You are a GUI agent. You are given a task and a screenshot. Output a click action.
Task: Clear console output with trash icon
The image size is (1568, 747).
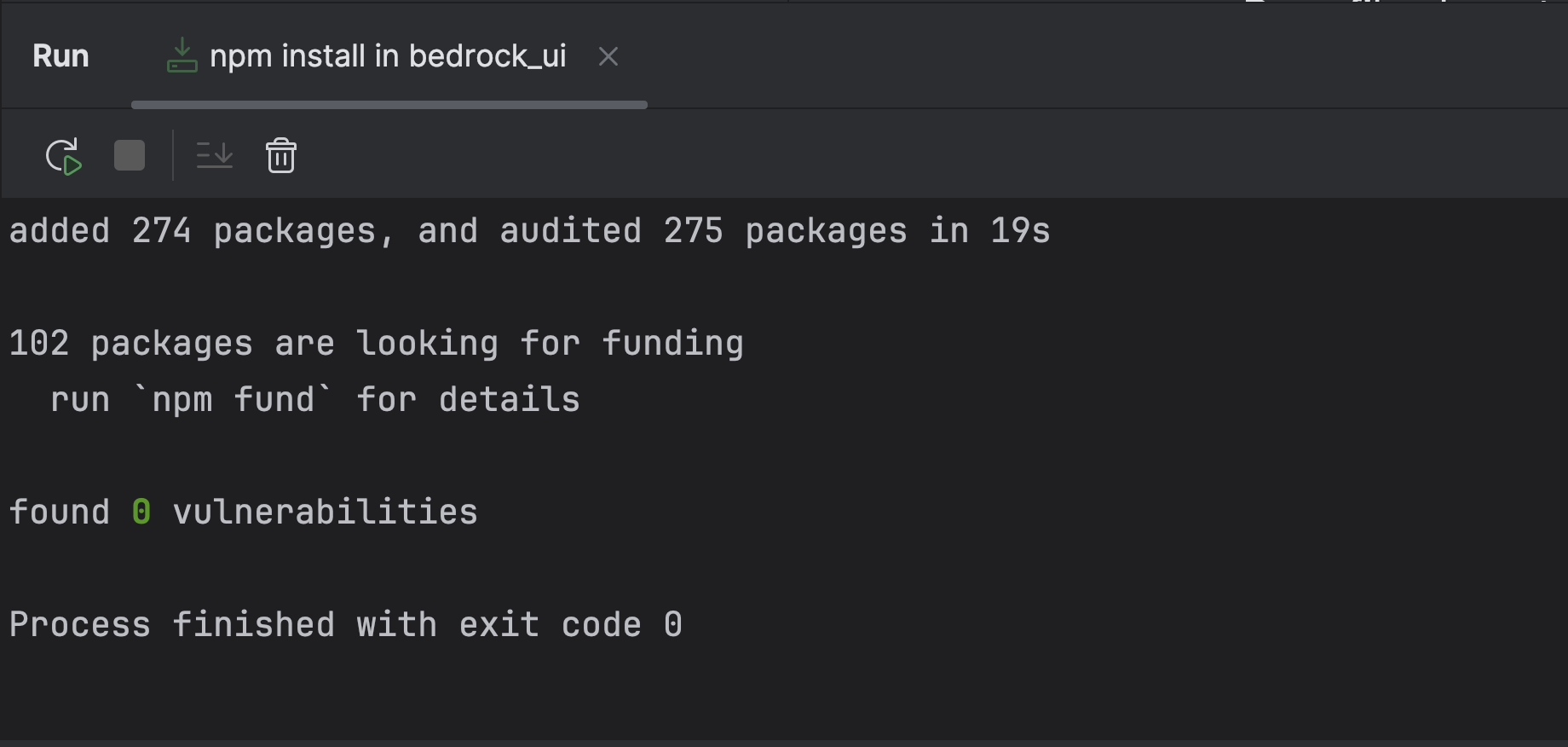[x=281, y=156]
